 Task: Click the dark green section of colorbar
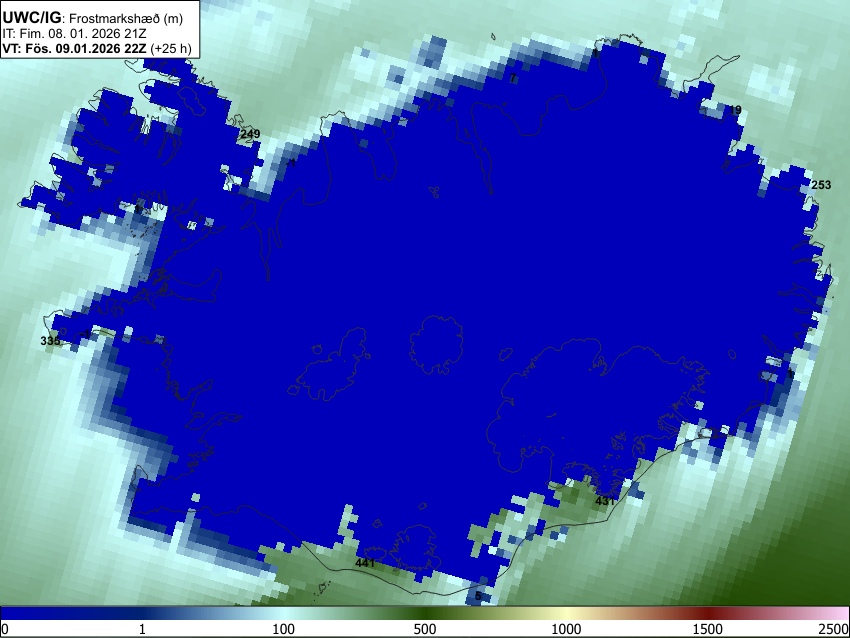pyautogui.click(x=424, y=613)
